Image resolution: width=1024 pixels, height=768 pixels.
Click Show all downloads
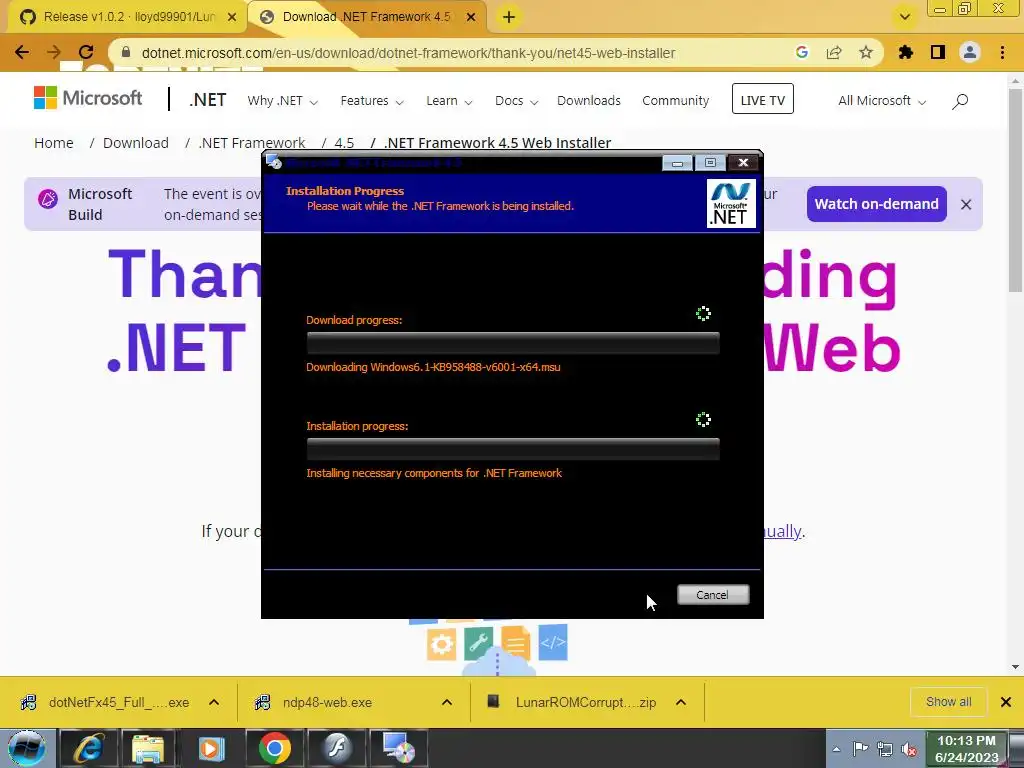pos(948,702)
